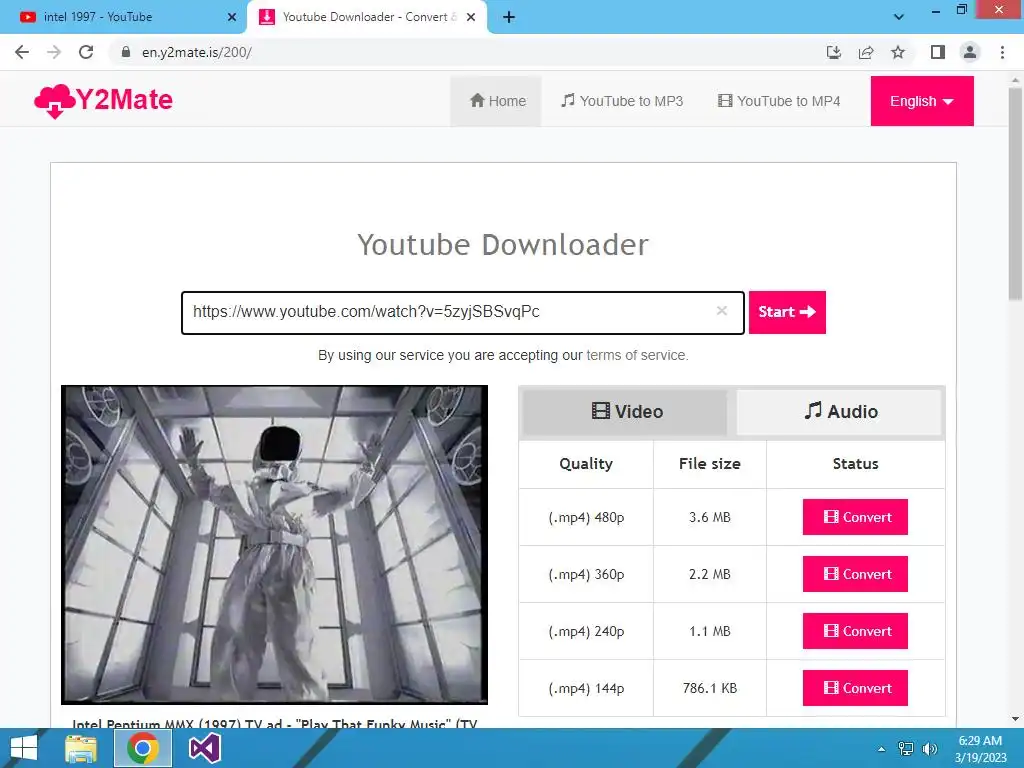Expand the English language dropdown
Viewport: 1024px width, 768px height.
921,101
